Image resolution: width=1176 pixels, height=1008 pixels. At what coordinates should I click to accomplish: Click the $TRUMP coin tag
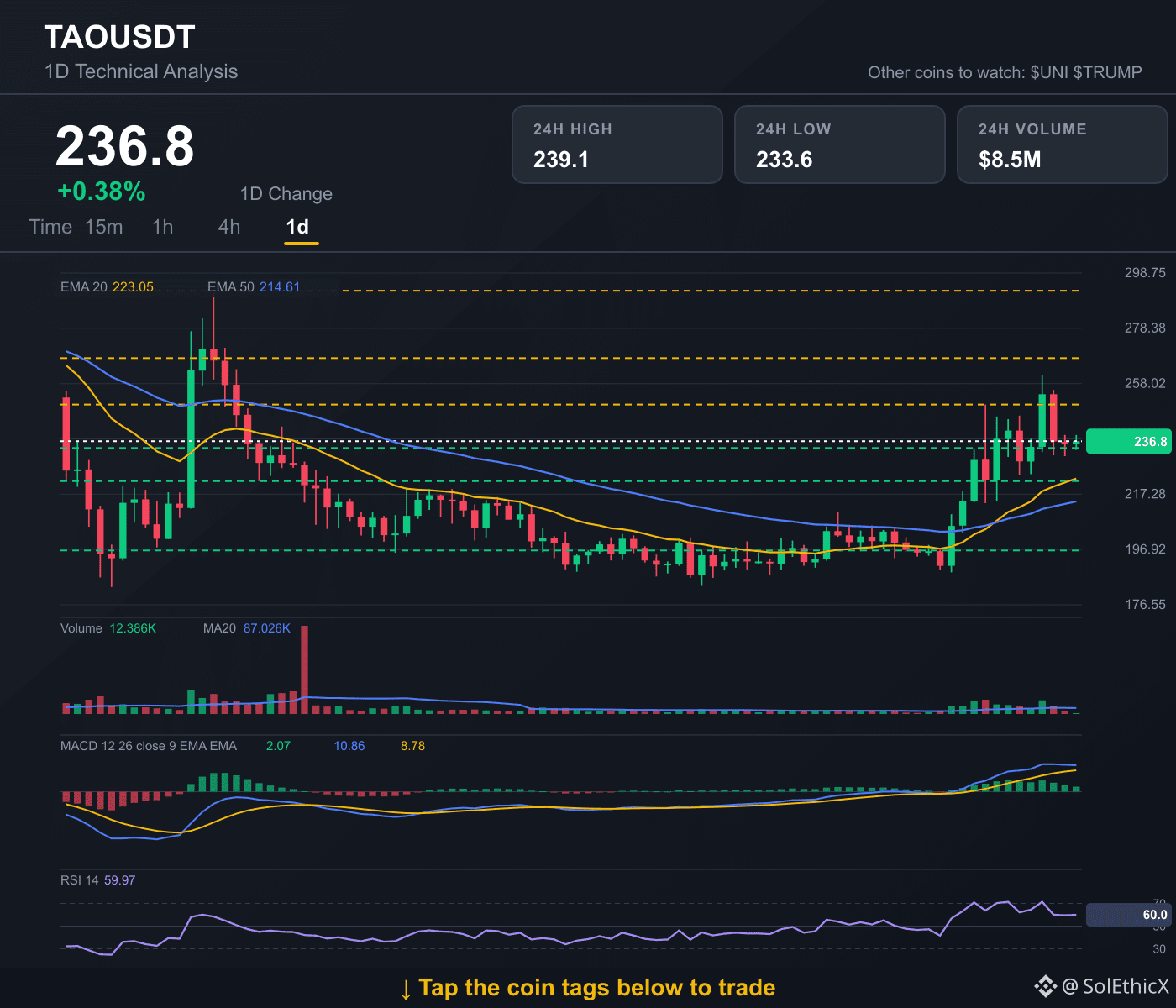tap(1108, 72)
